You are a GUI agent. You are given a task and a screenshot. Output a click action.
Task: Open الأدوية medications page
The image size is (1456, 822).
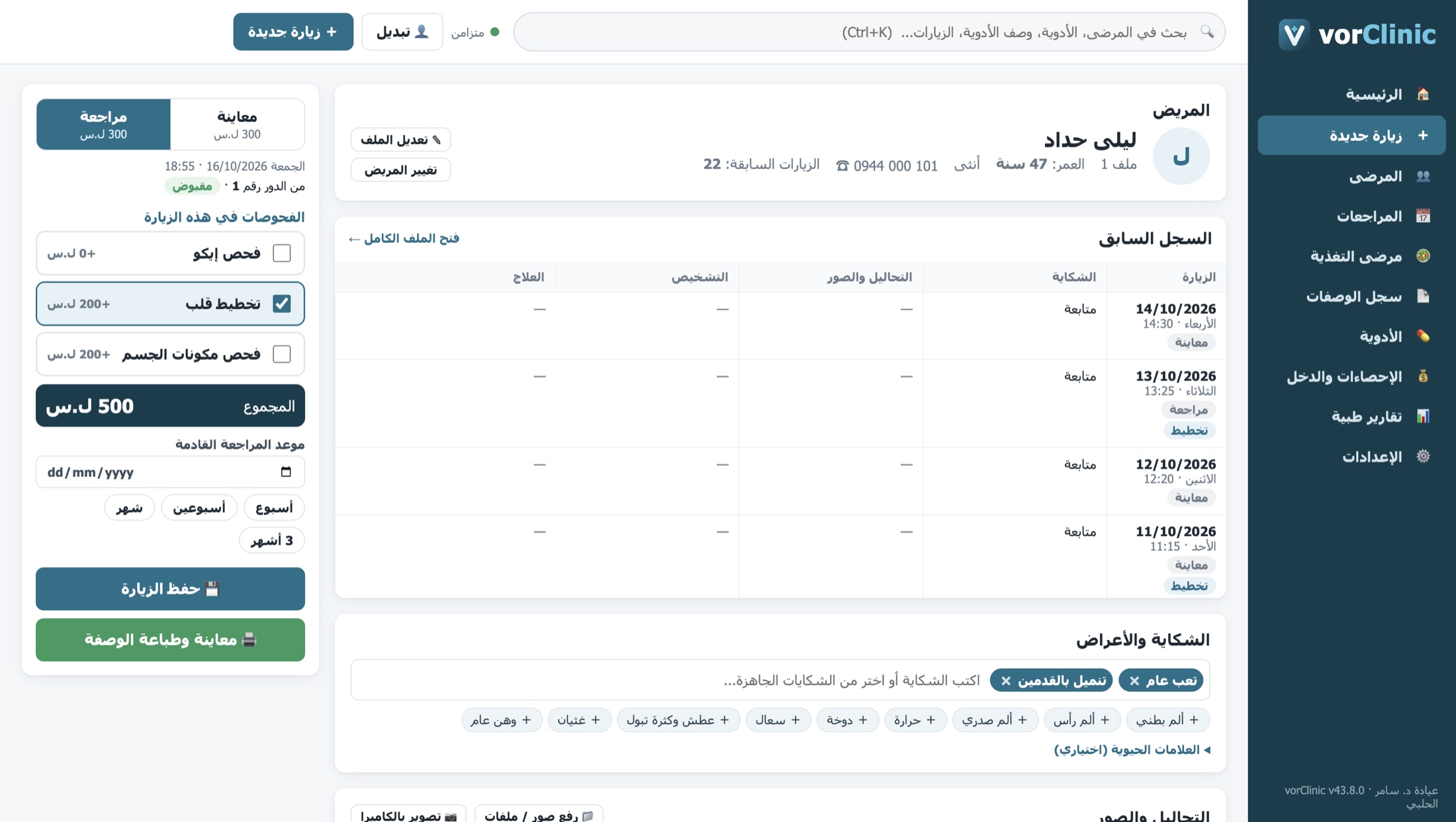[1351, 336]
